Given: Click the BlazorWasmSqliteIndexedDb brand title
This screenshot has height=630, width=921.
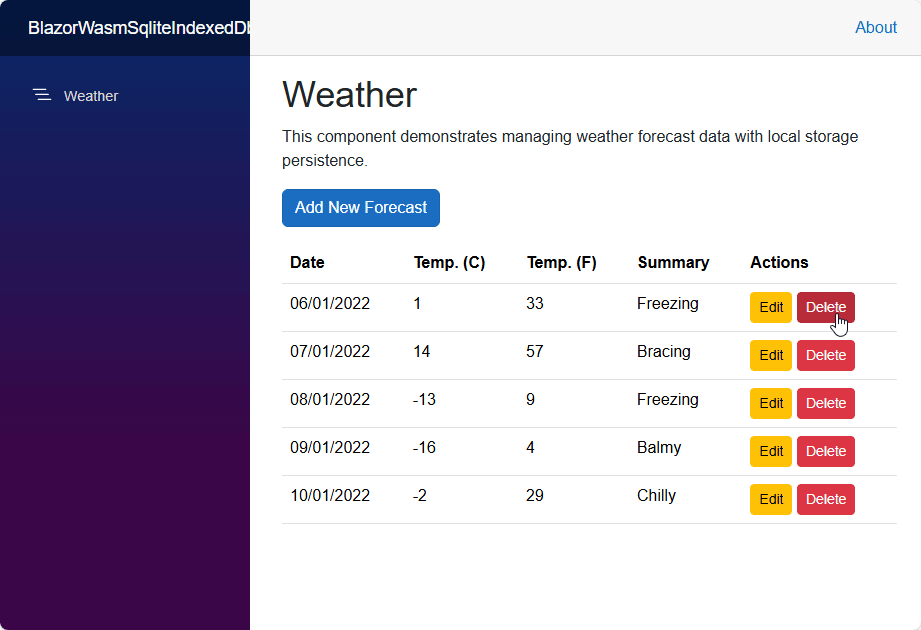Looking at the screenshot, I should 138,28.
